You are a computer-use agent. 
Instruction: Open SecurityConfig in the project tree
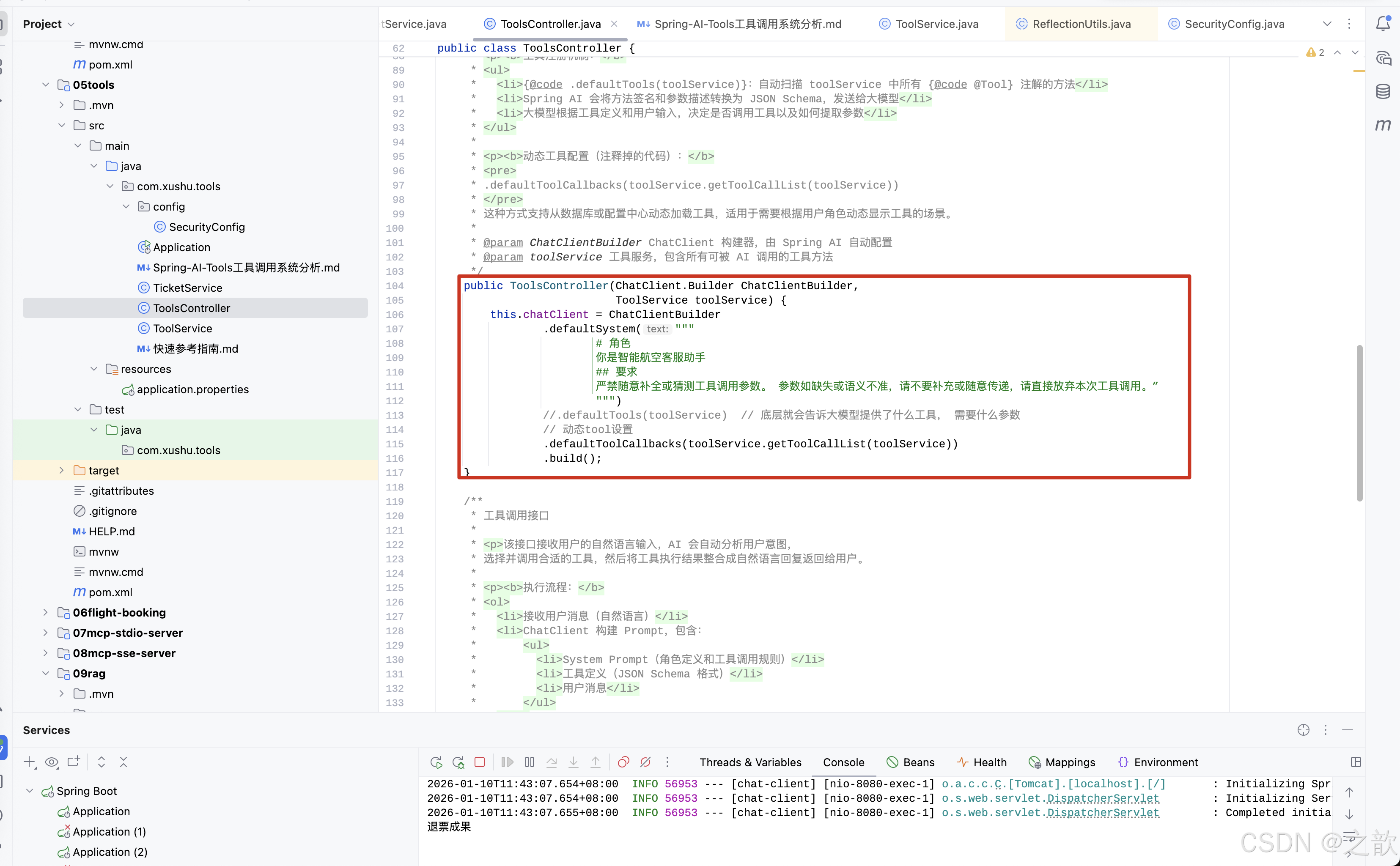click(x=206, y=227)
